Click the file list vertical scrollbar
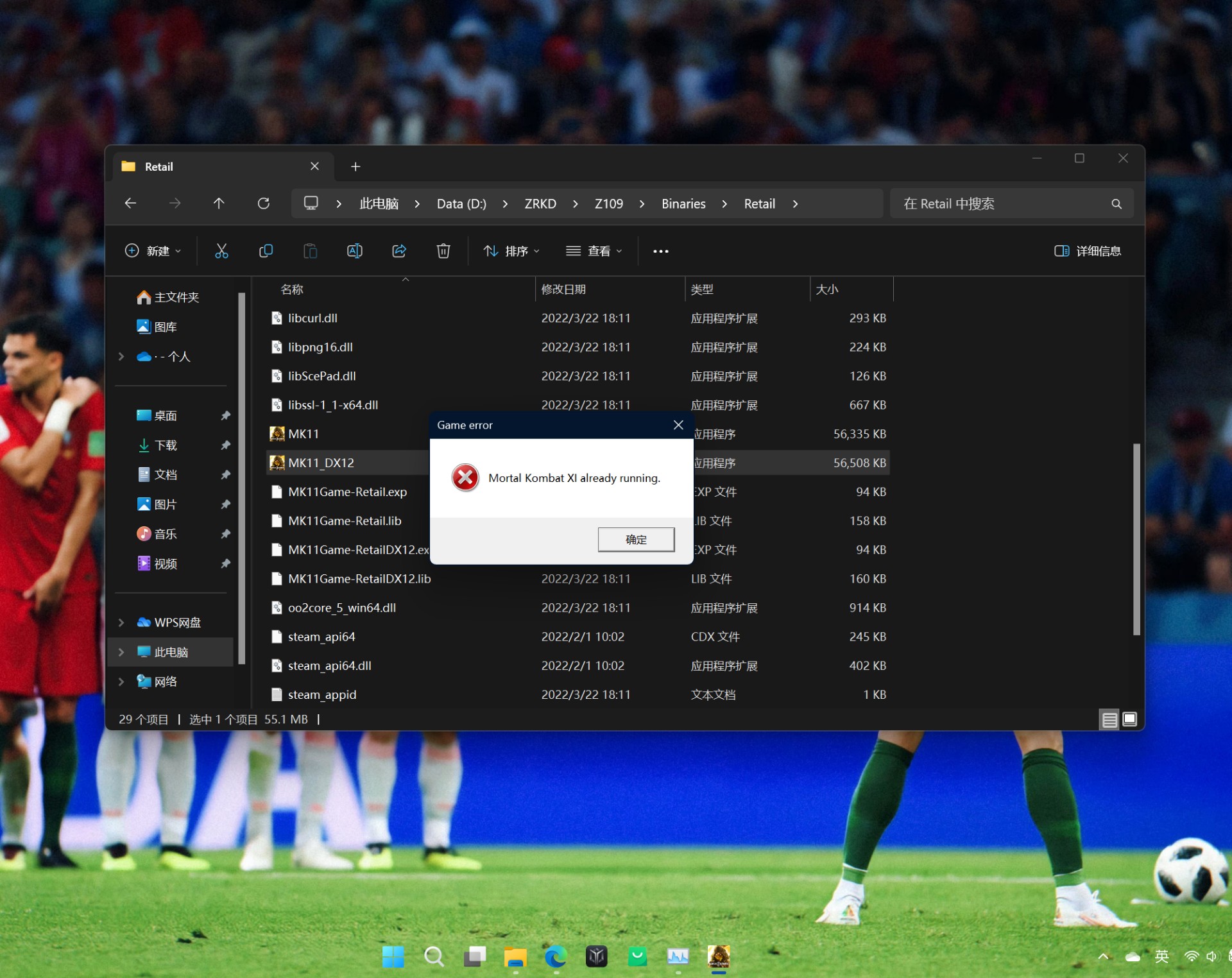 coord(1136,539)
